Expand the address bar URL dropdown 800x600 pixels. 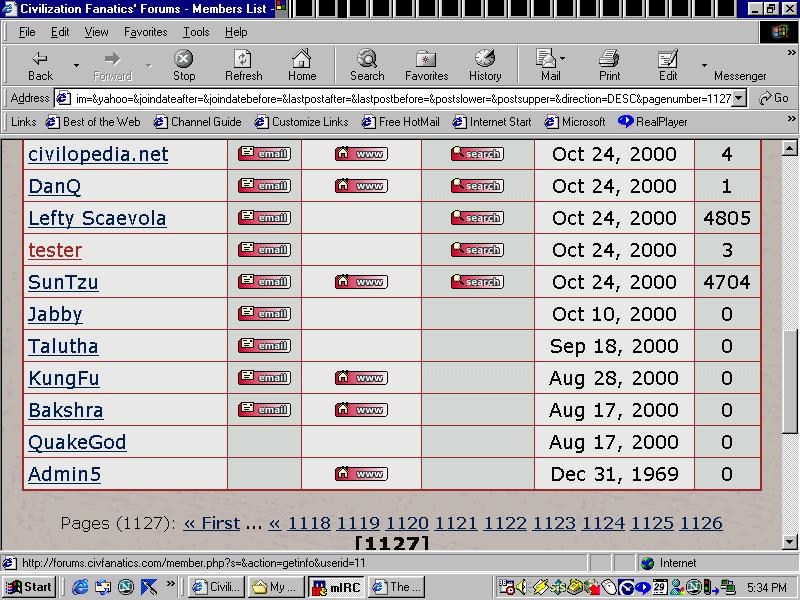point(739,98)
